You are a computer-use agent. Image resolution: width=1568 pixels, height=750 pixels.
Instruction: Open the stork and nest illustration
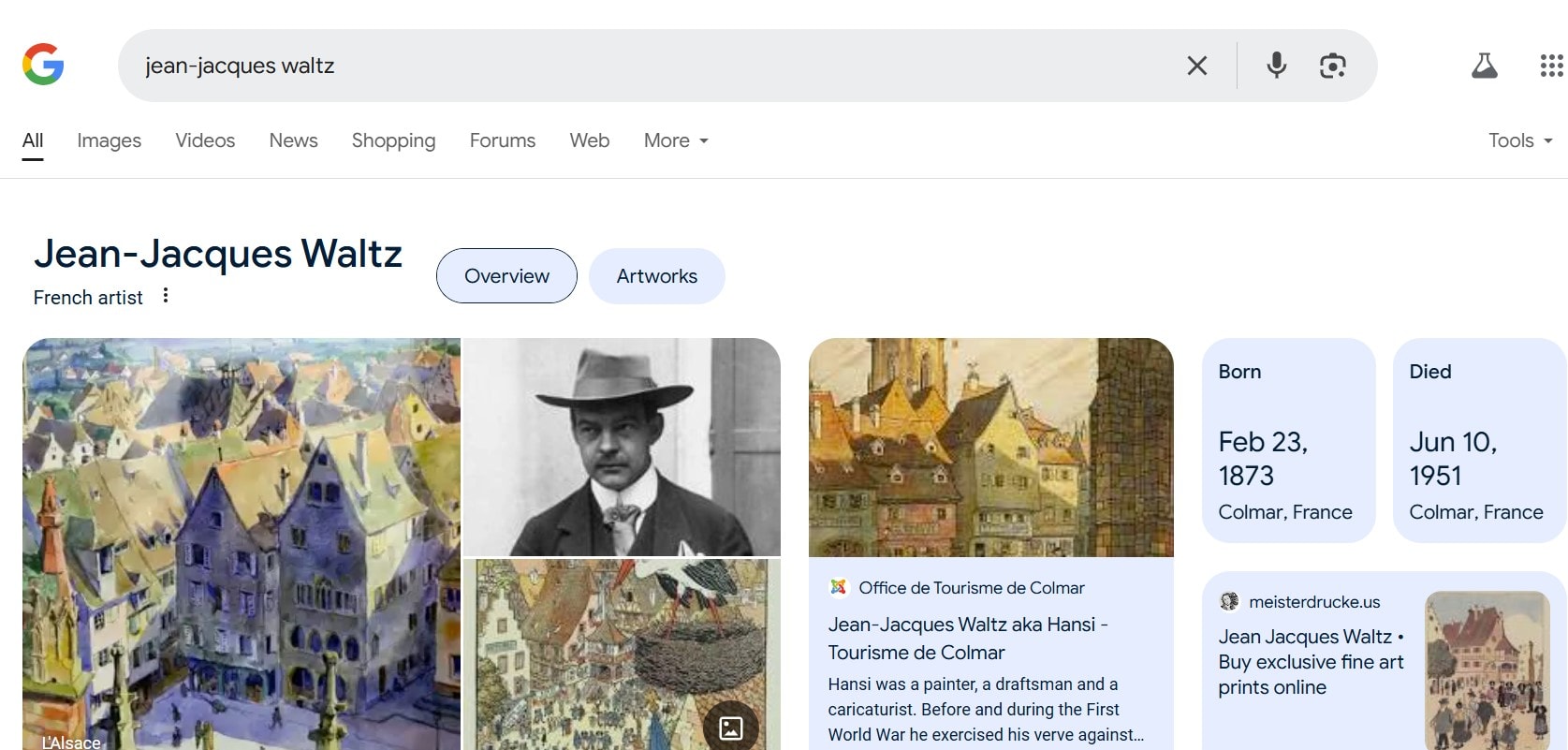click(623, 654)
